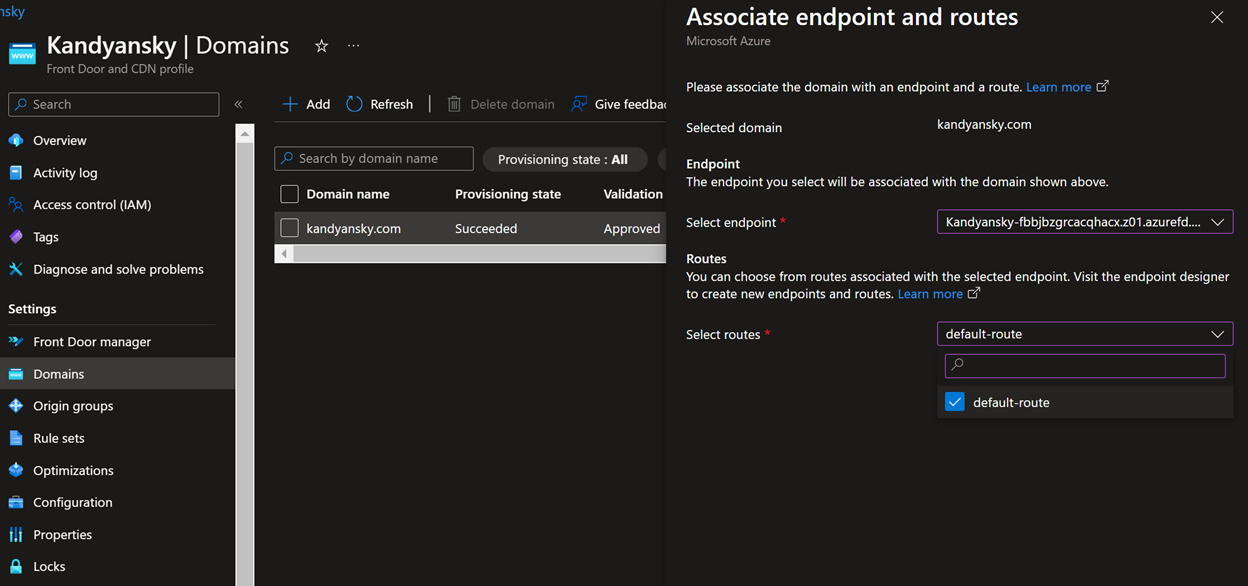Click the plus icon for Add
Image resolution: width=1248 pixels, height=586 pixels.
[x=290, y=104]
